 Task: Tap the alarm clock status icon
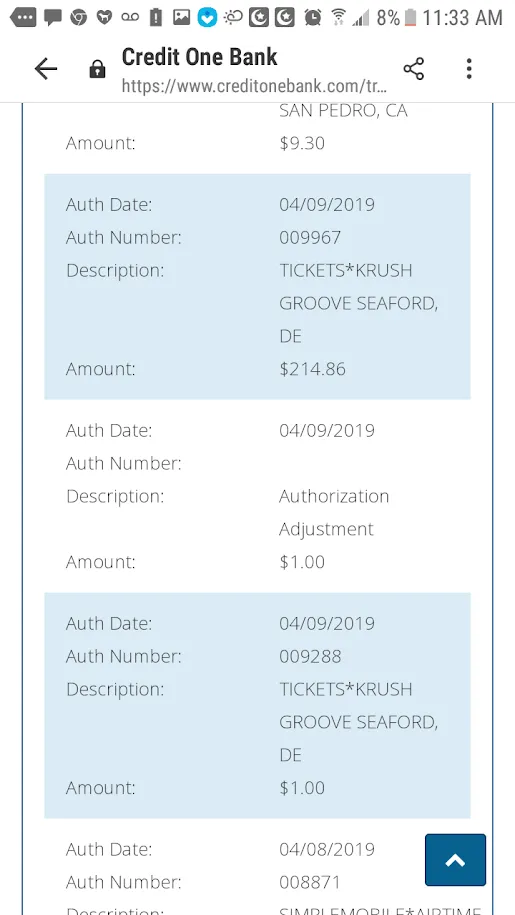pos(313,18)
